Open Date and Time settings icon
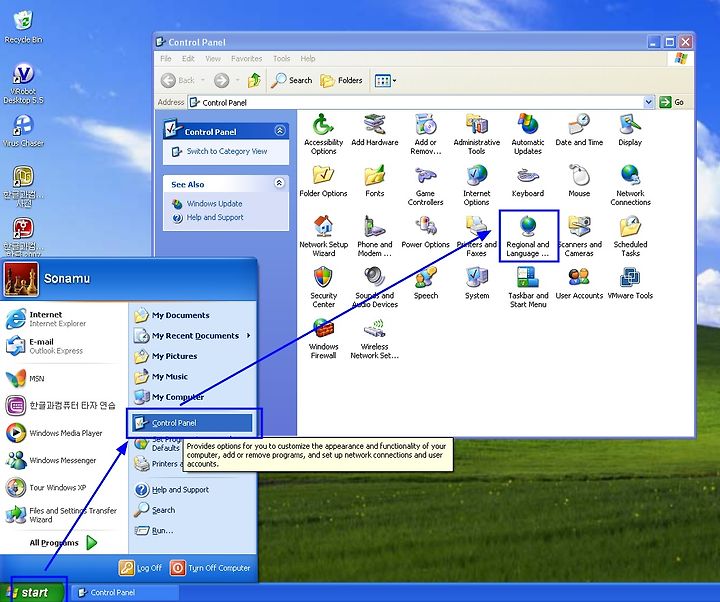 coord(579,130)
